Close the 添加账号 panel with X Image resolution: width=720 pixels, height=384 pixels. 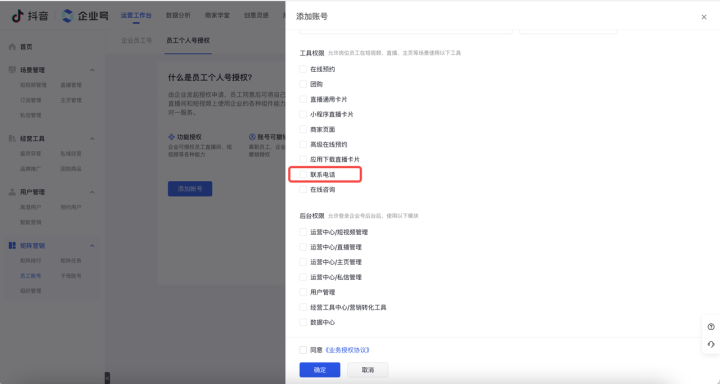click(704, 17)
